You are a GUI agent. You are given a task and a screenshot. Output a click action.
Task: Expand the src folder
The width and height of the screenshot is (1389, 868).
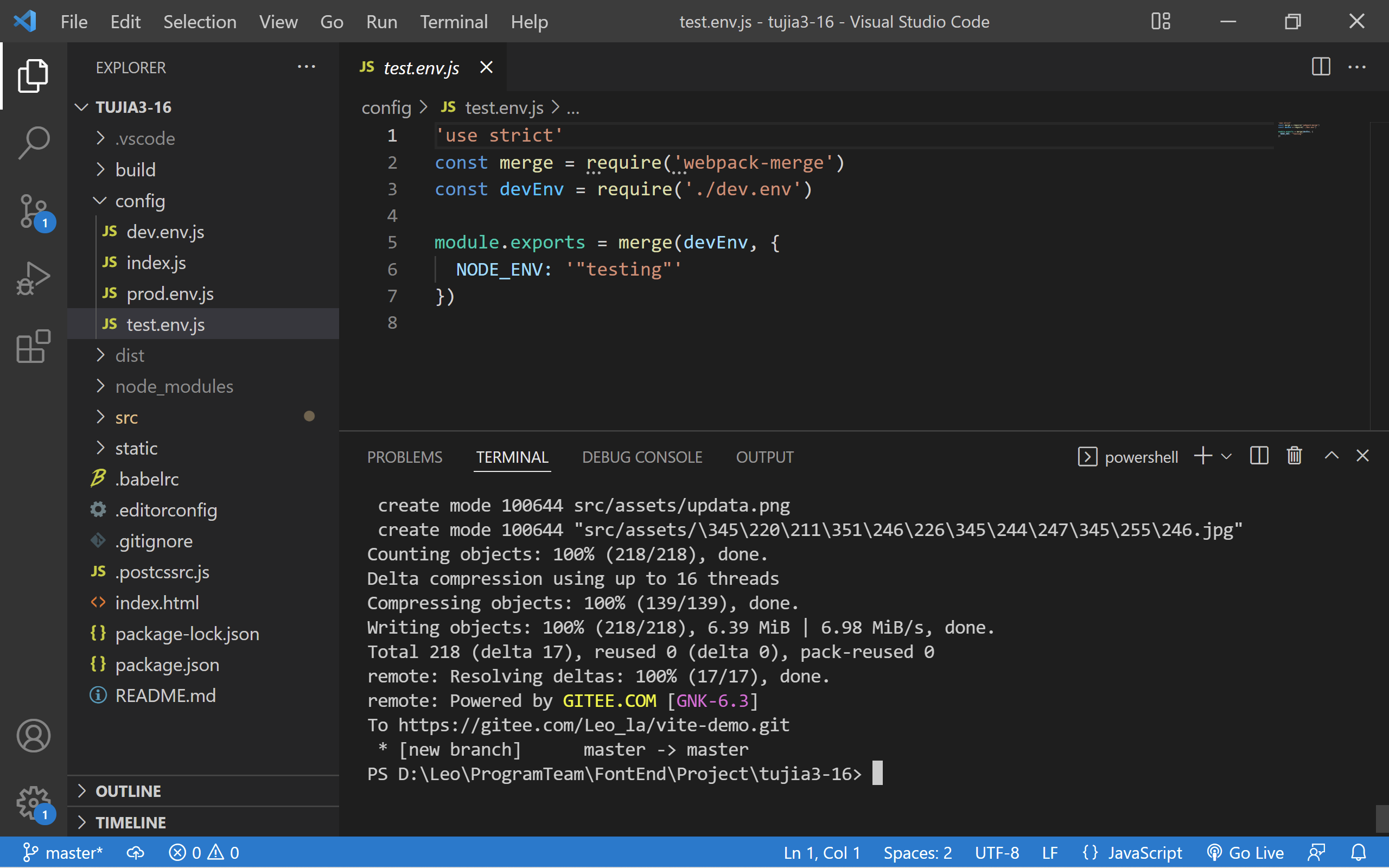pos(203,417)
